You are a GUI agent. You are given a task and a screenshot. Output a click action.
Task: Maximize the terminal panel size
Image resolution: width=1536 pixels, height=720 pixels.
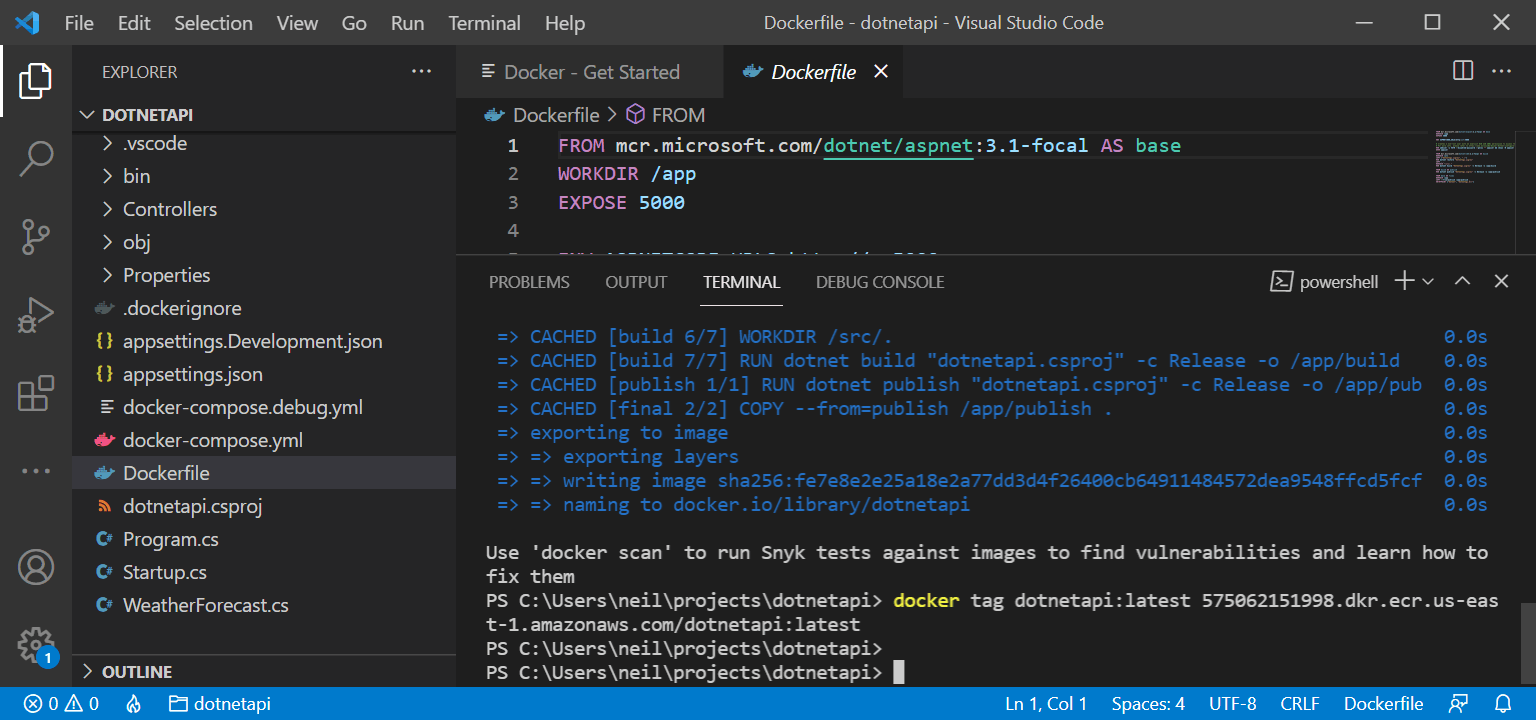[1462, 282]
